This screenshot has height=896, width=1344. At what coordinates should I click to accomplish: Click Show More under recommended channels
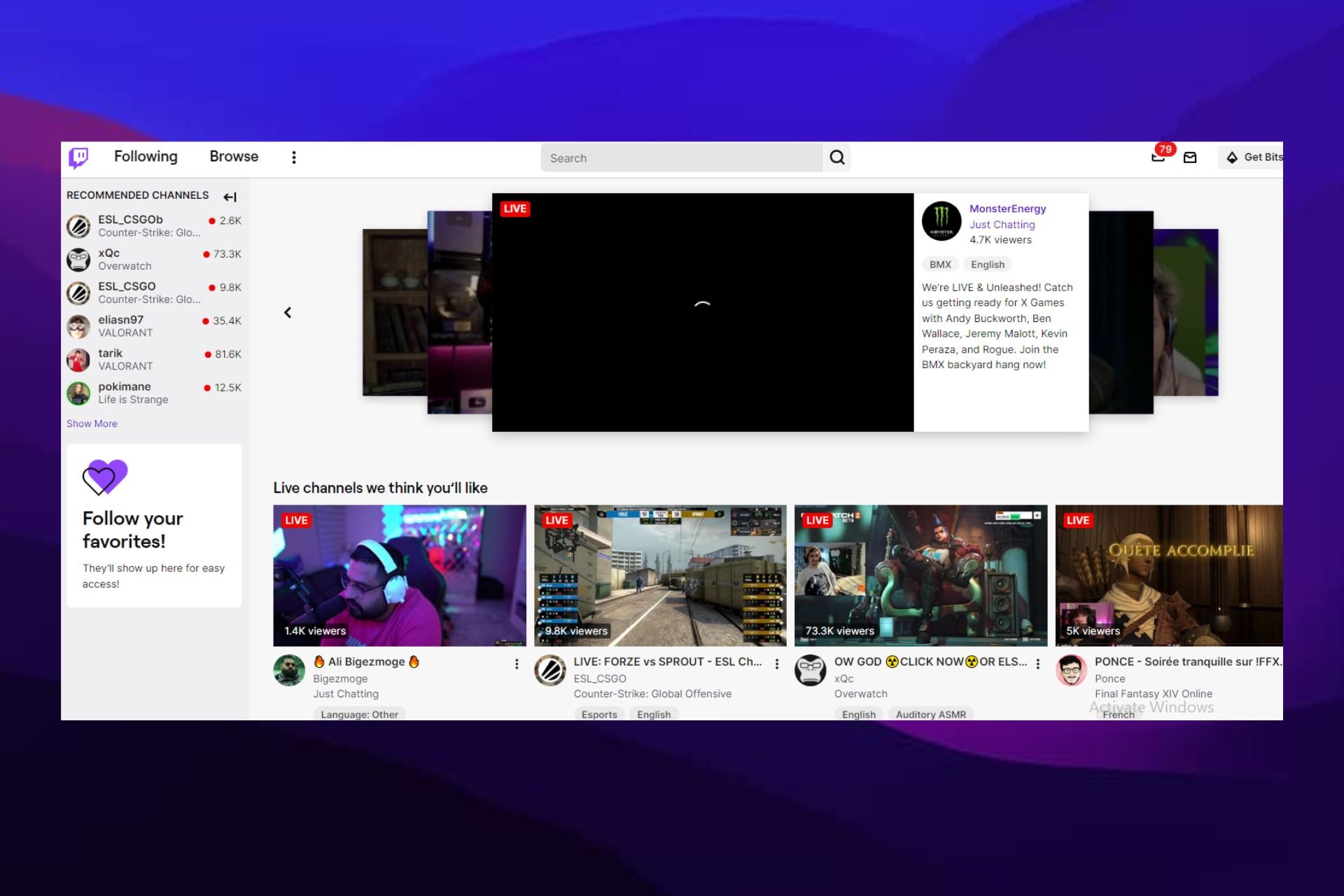92,423
